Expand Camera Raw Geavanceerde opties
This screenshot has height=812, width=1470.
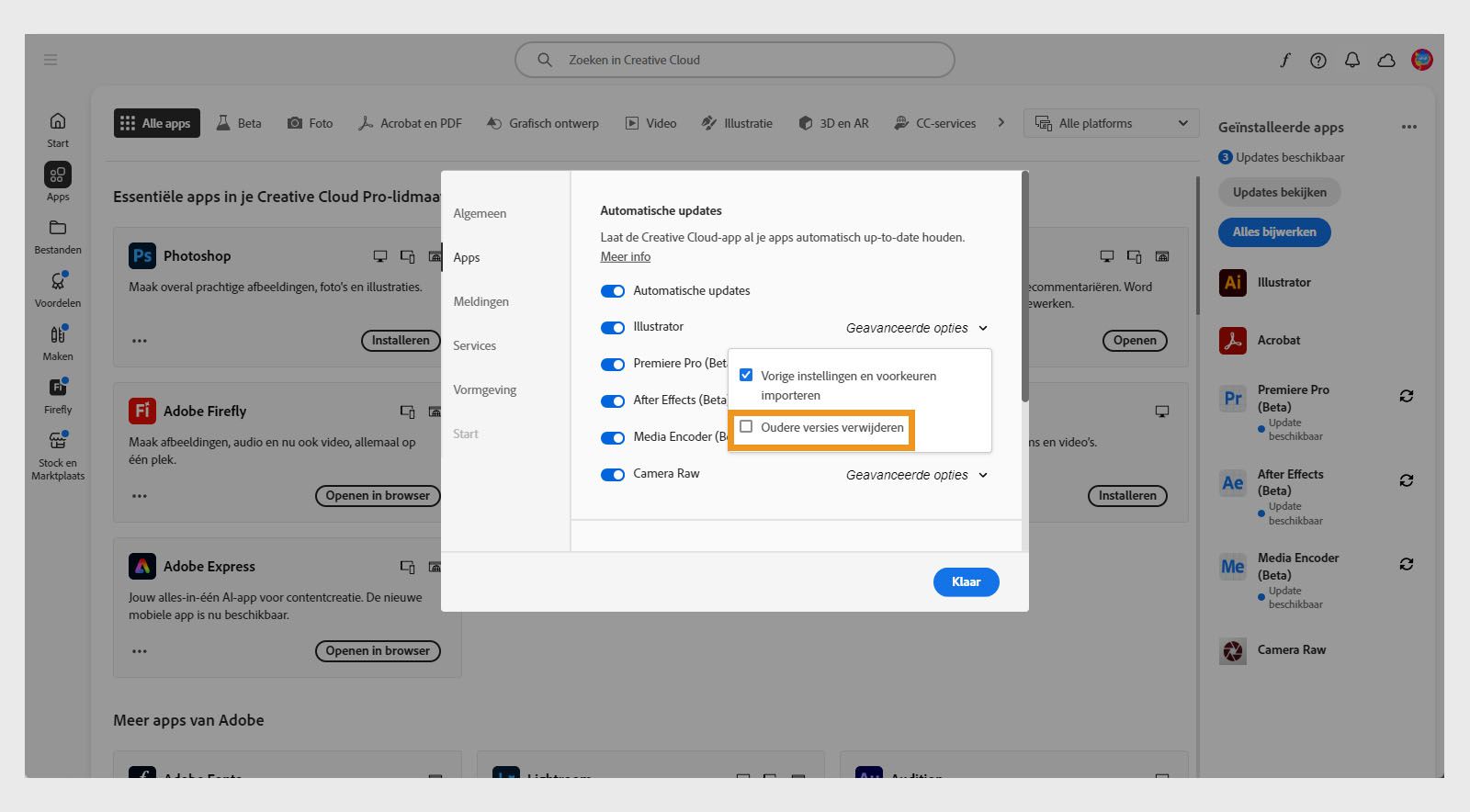[x=917, y=475]
